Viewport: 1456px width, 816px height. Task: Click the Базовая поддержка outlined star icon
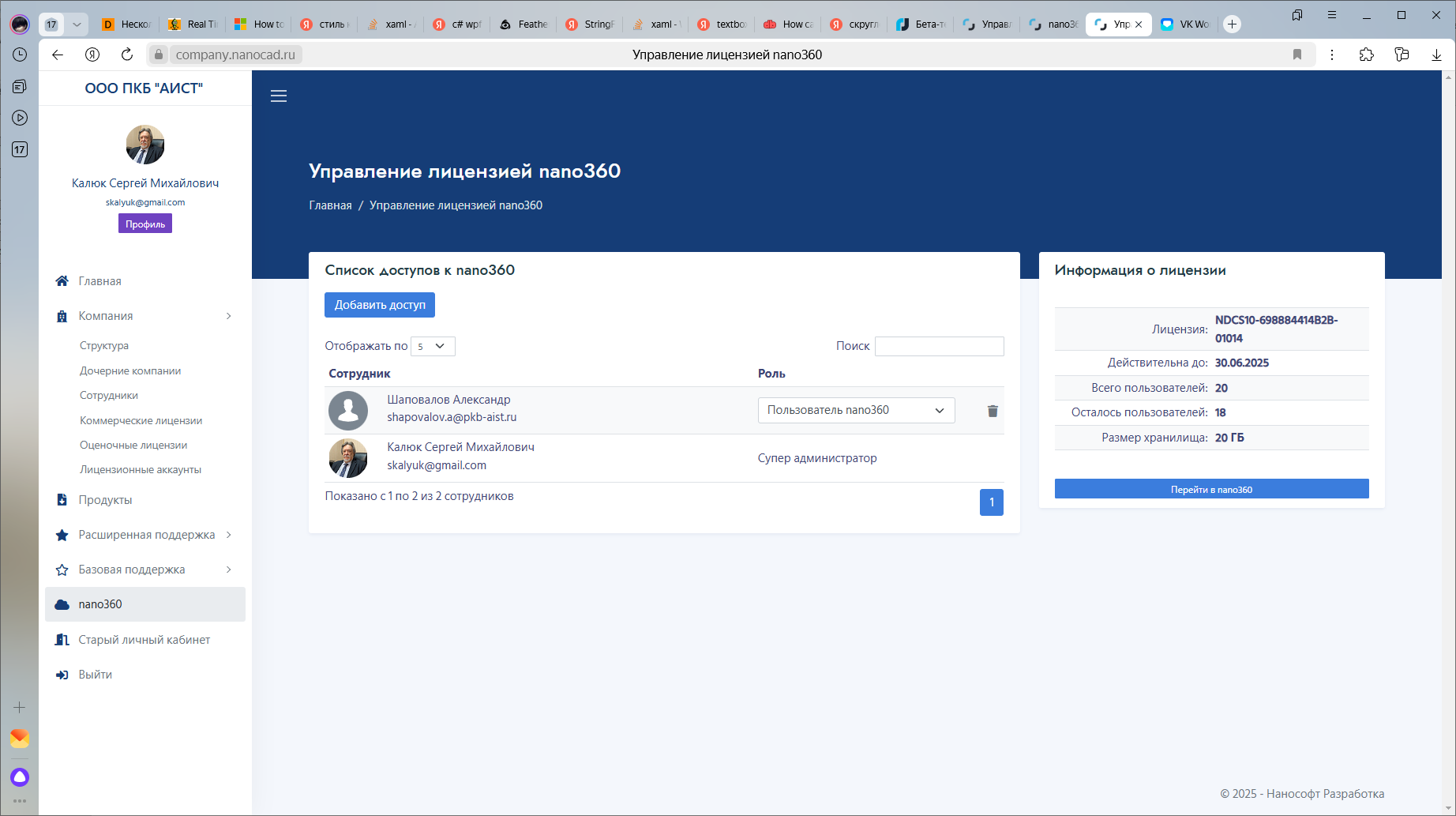click(x=62, y=570)
